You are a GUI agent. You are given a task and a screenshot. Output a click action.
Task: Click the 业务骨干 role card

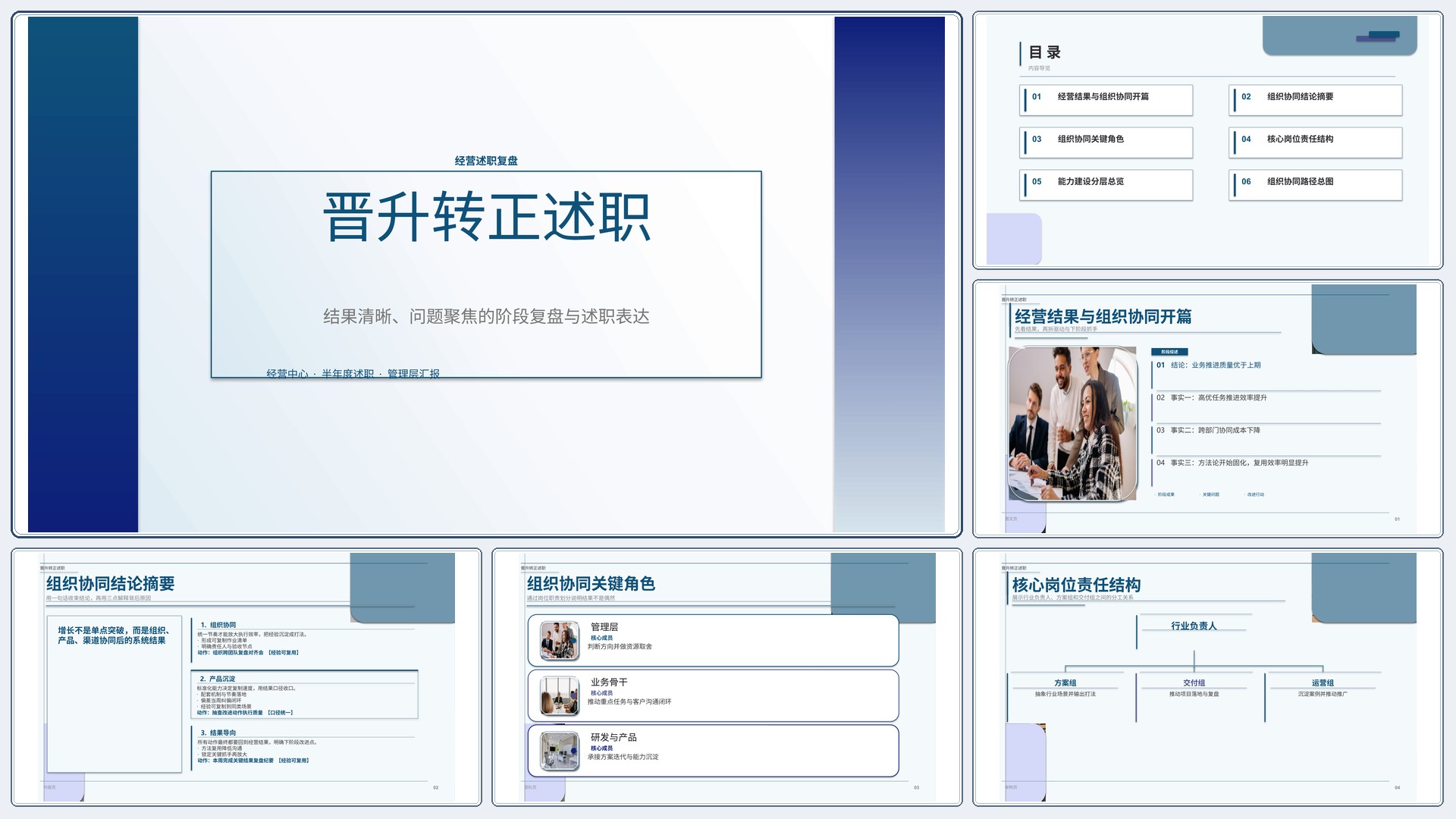(714, 695)
